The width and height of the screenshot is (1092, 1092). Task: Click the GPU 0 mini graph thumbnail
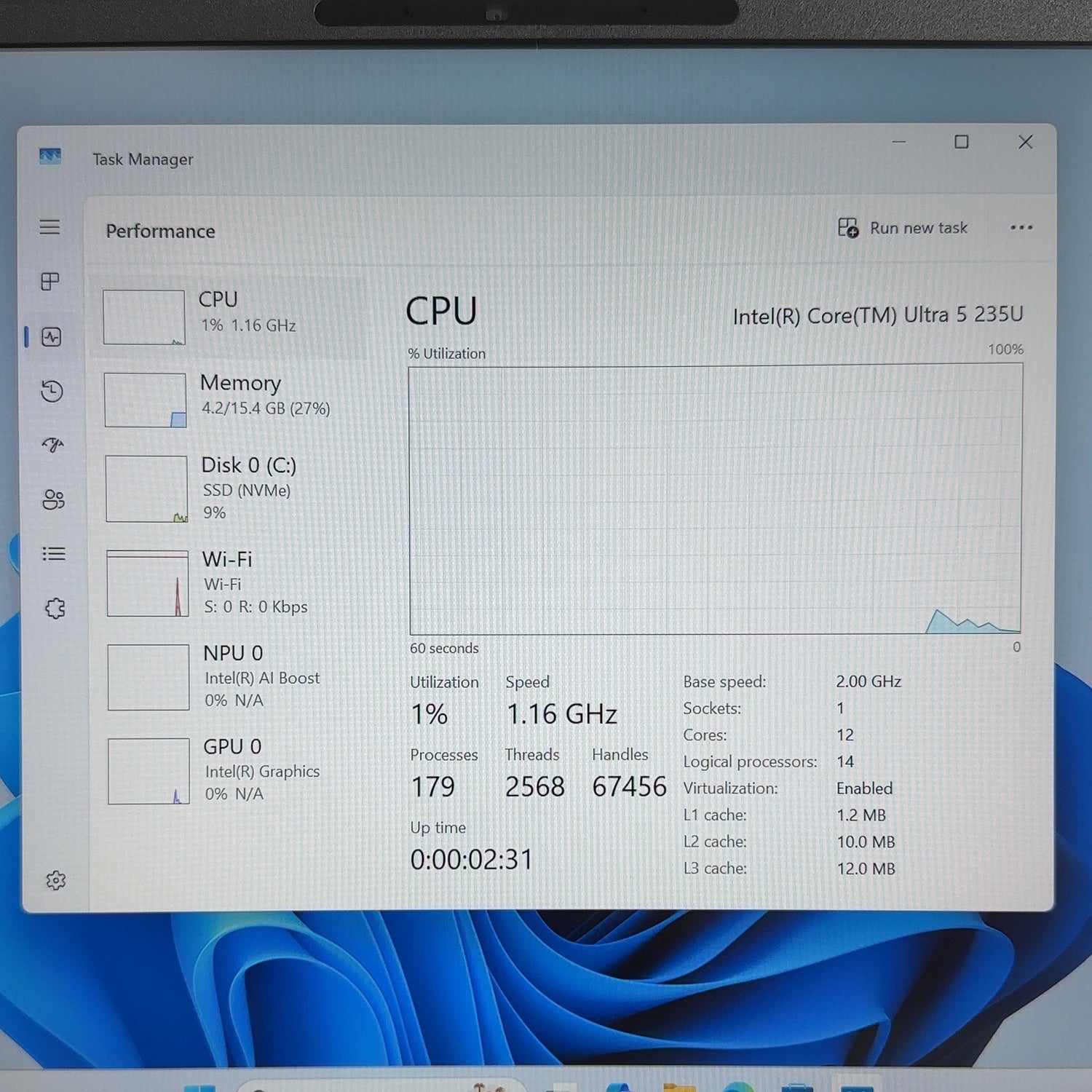pyautogui.click(x=149, y=771)
